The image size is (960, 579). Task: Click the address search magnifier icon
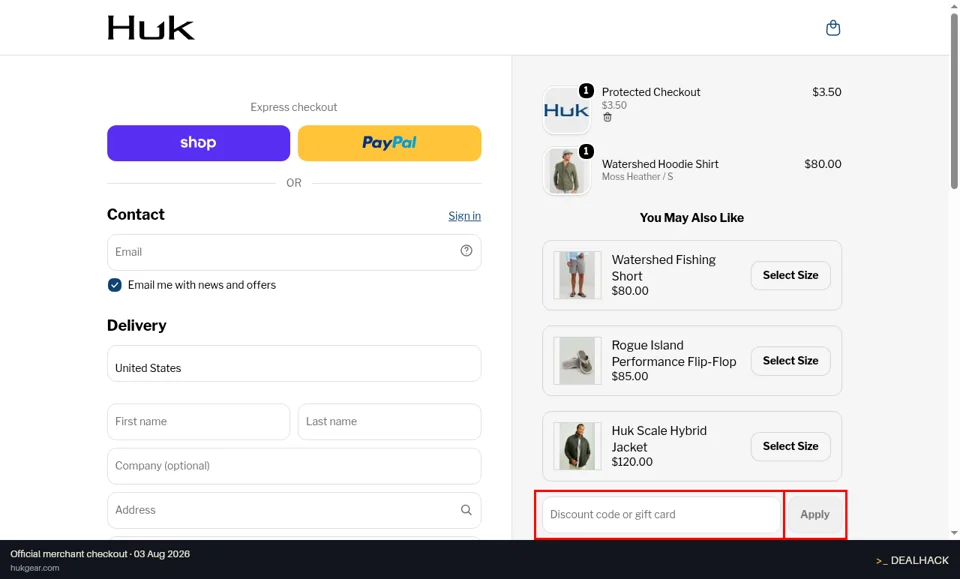467,510
